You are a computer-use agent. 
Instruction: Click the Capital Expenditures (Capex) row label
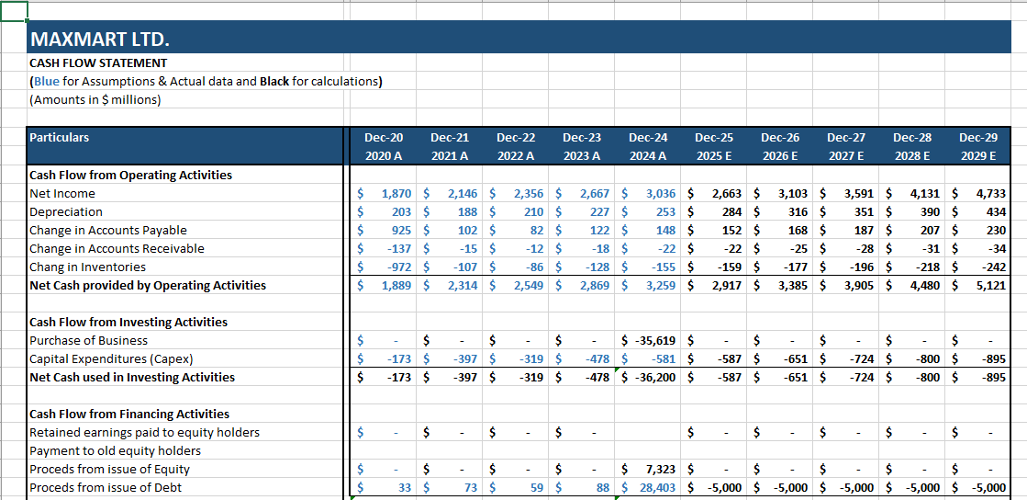[111, 359]
